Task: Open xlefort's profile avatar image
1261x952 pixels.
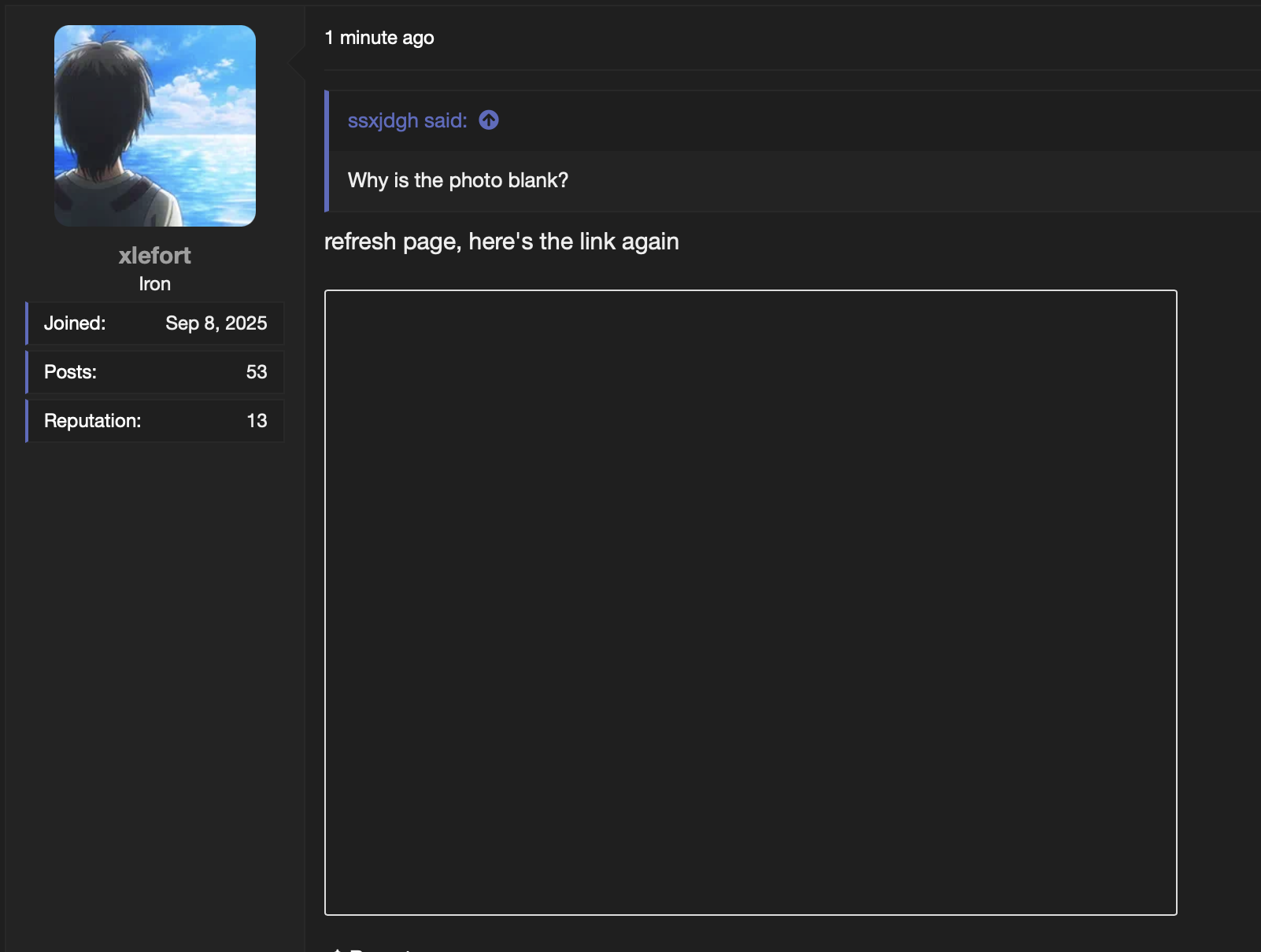Action: coord(154,125)
